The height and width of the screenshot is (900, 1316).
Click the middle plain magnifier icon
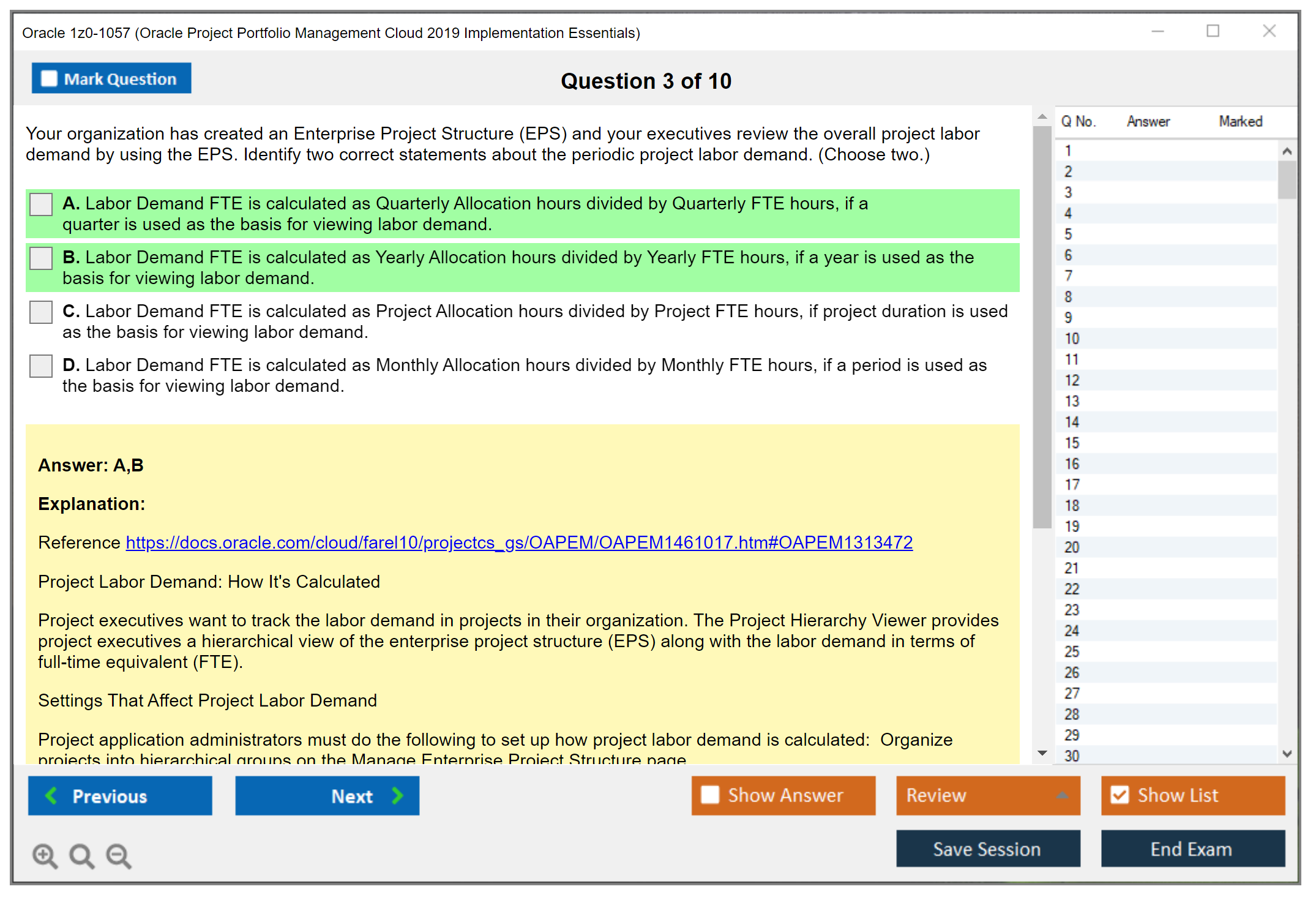(x=81, y=856)
